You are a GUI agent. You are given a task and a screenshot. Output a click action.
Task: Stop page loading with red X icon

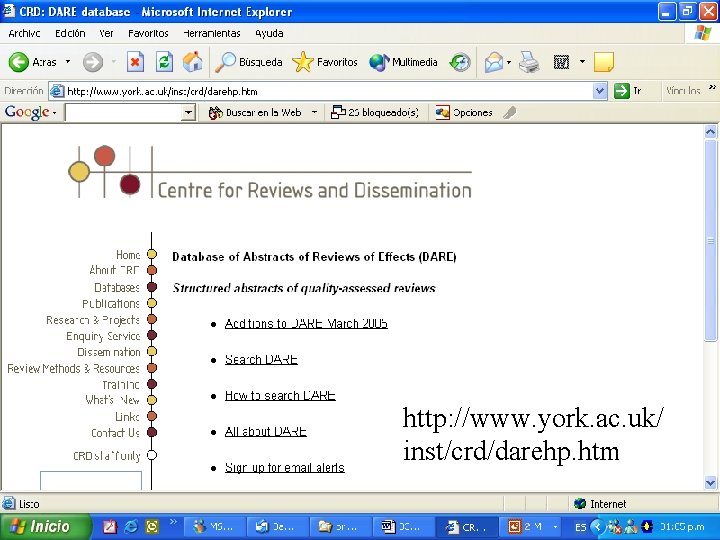[135, 62]
